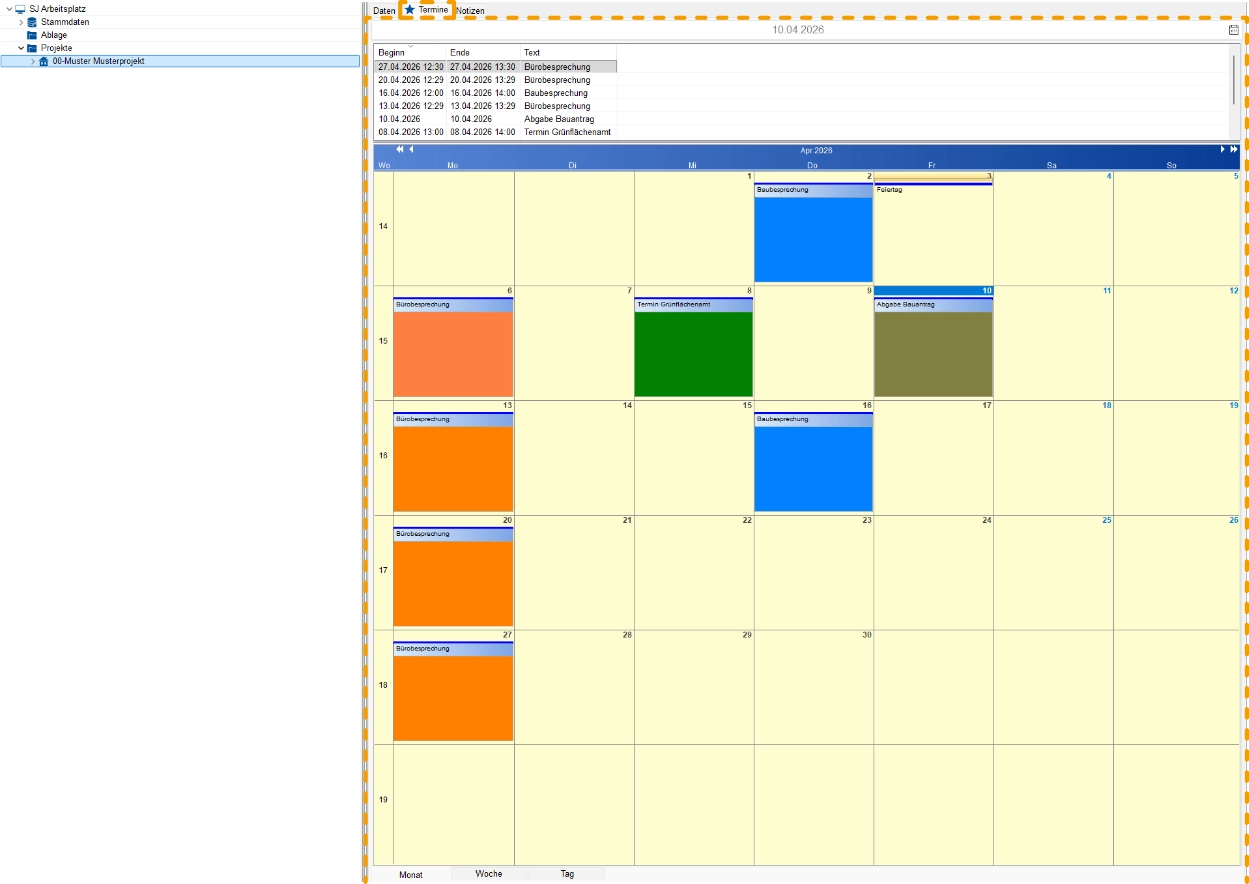1249x884 pixels.
Task: Expand the 00-Muster Musterprojekt node
Action: point(32,61)
